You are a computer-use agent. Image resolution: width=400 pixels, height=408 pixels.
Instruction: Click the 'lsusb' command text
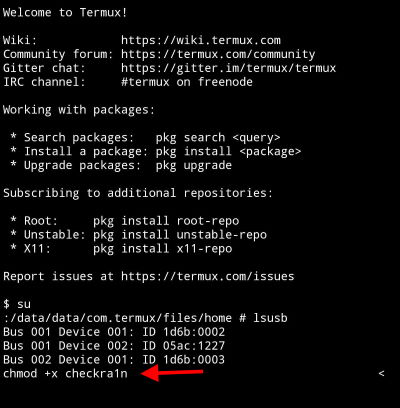270,318
